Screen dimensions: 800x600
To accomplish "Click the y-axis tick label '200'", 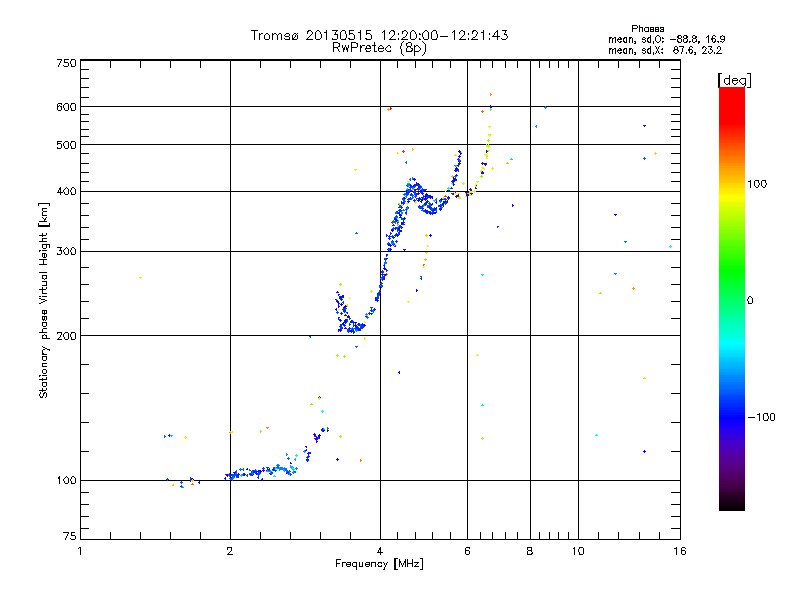I will (66, 336).
